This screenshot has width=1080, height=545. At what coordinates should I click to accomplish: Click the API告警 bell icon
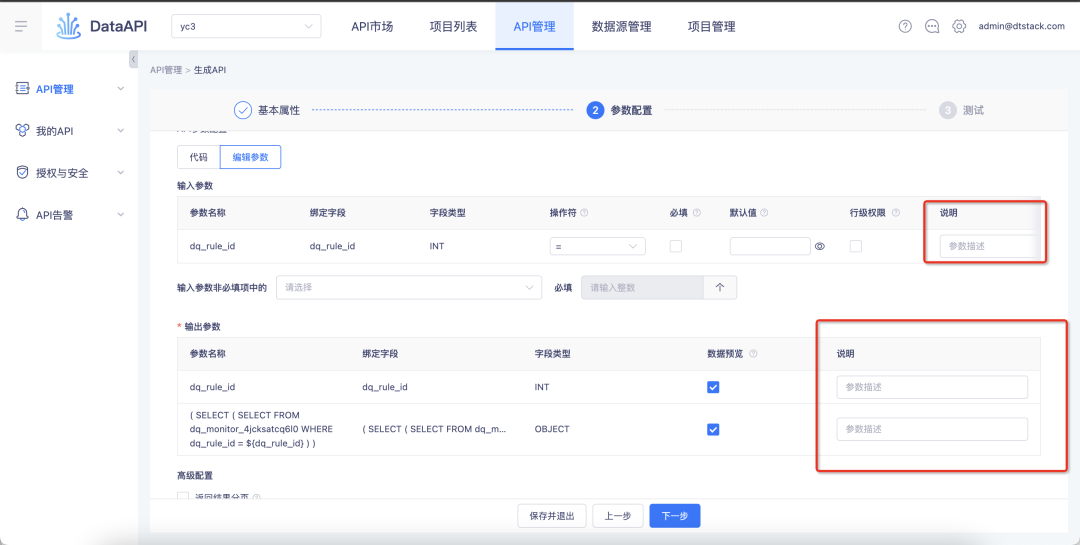(23, 214)
